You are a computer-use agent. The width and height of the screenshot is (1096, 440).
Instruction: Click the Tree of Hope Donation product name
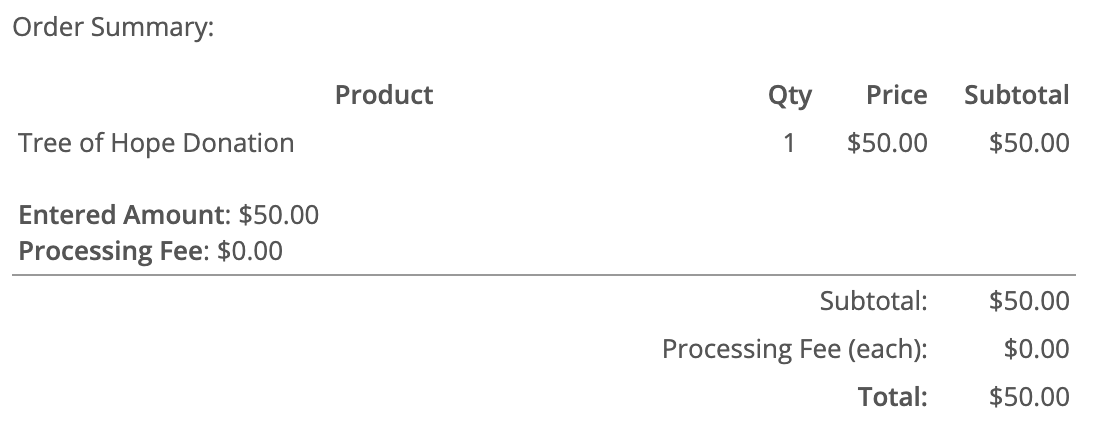[x=156, y=143]
